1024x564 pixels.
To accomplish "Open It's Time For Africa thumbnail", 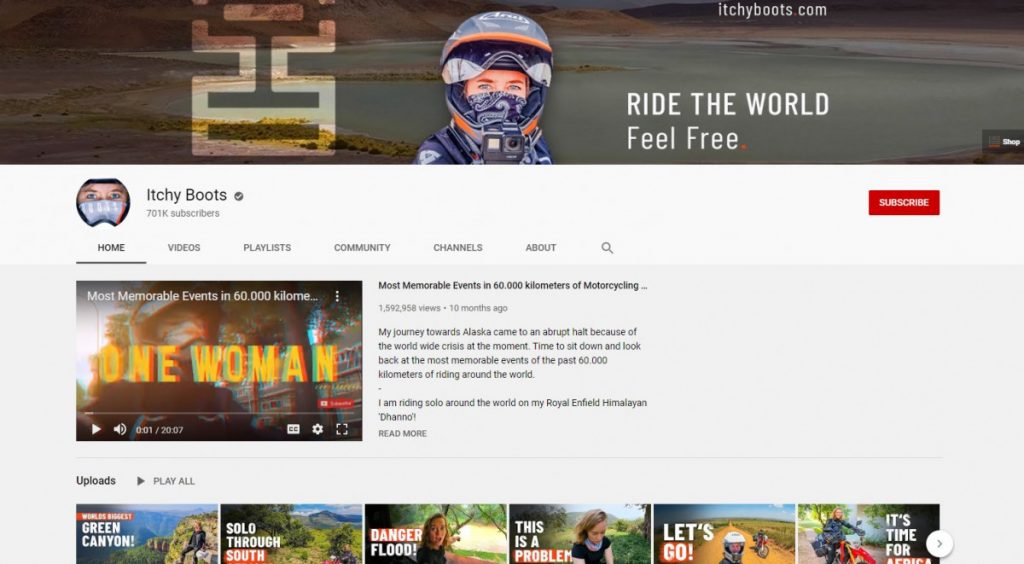I will [869, 534].
